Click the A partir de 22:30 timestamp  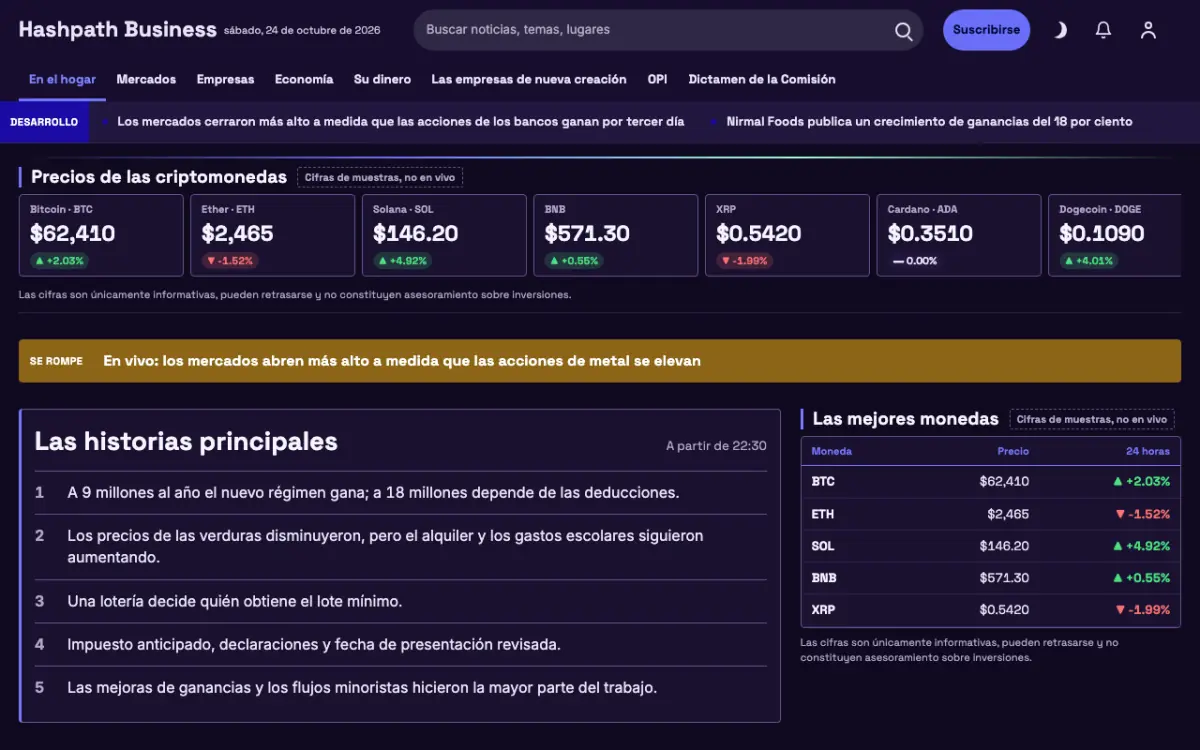[x=717, y=446]
